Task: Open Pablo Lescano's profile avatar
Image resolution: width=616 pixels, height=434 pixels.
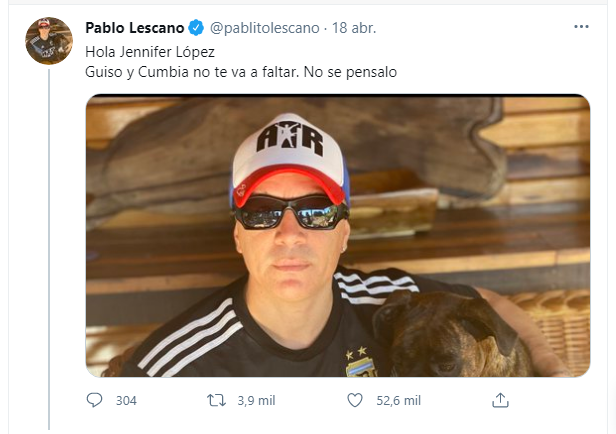Action: pyautogui.click(x=49, y=41)
